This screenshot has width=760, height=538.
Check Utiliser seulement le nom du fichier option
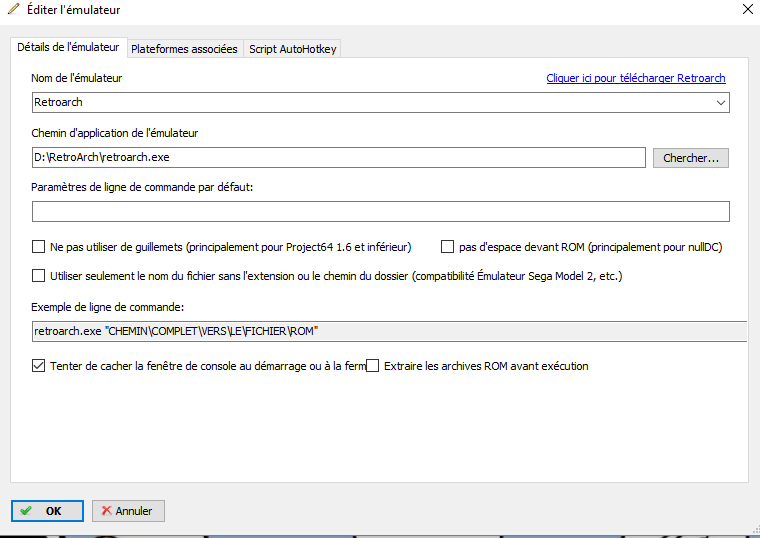coord(38,276)
